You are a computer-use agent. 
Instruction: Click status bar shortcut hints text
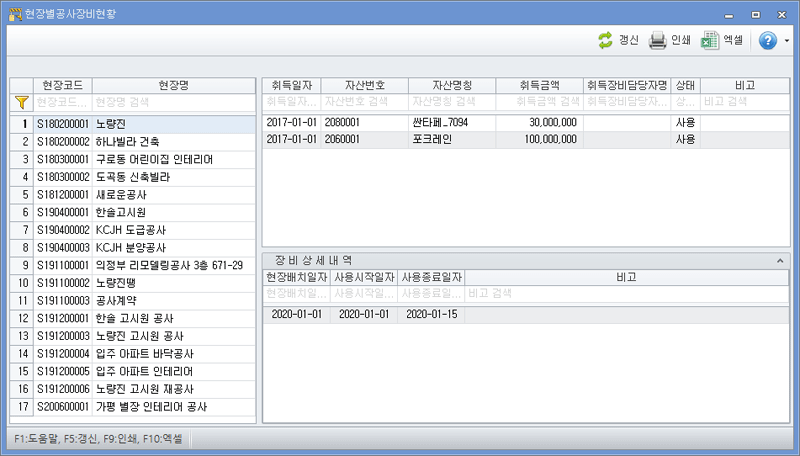click(x=98, y=439)
